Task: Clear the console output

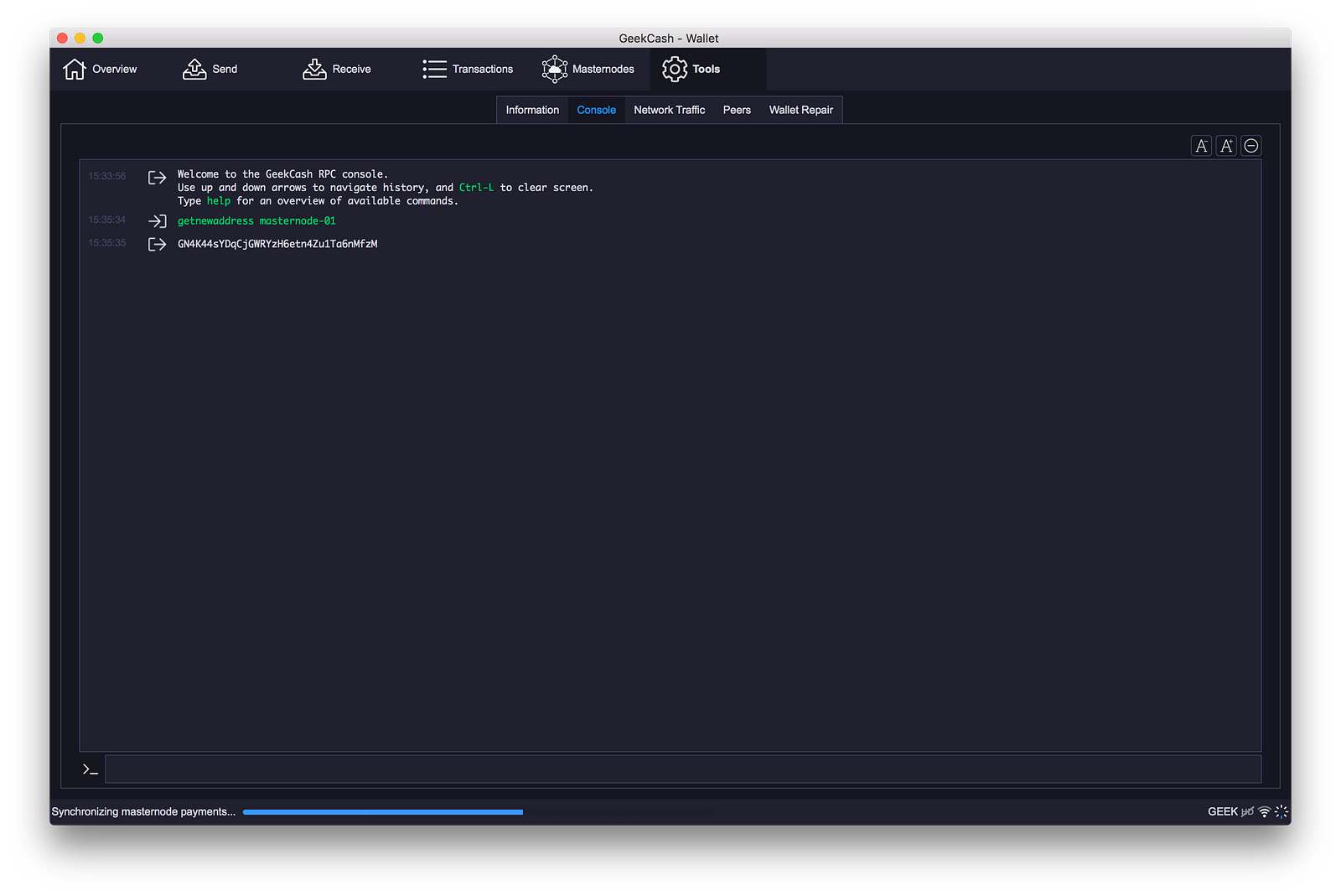Action: [x=1251, y=146]
